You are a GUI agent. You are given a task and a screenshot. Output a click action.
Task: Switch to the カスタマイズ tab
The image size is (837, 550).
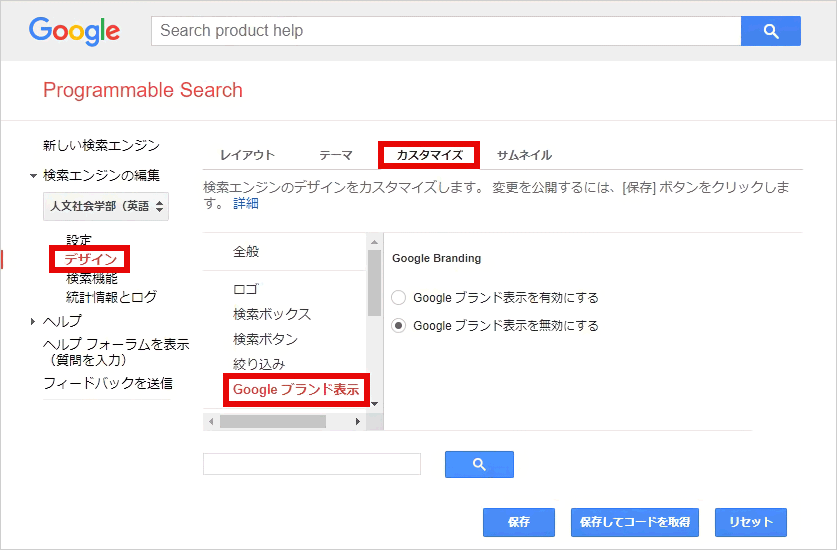(429, 155)
